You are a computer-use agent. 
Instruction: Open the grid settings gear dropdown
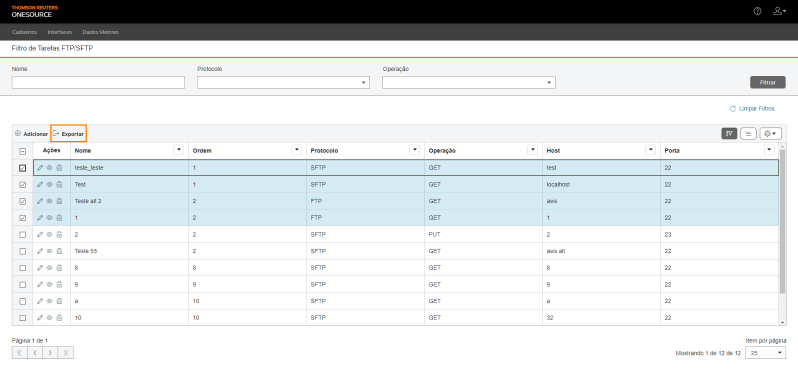point(771,133)
